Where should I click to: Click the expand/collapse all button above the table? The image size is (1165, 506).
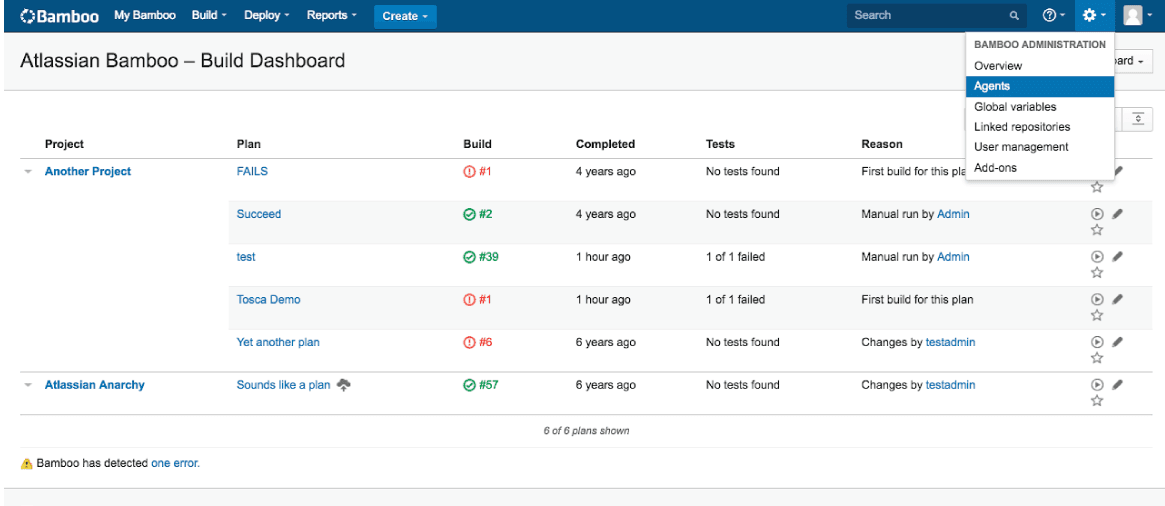[1138, 119]
